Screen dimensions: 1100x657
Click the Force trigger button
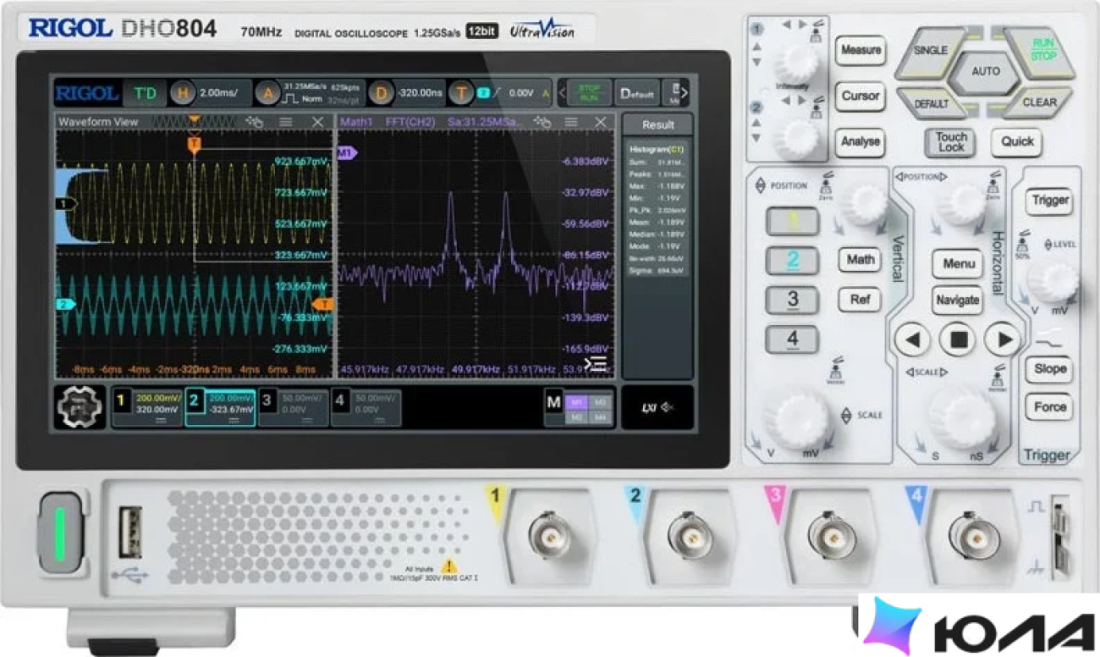(1049, 407)
